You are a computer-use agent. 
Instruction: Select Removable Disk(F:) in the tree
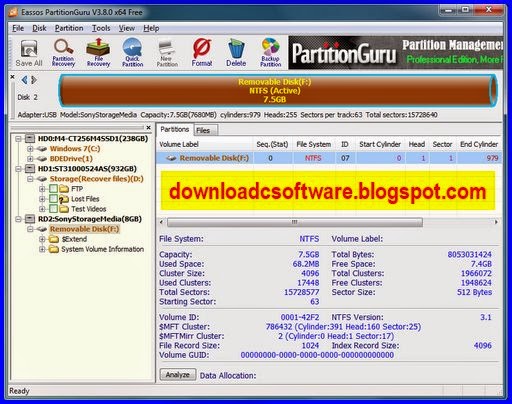(x=84, y=229)
